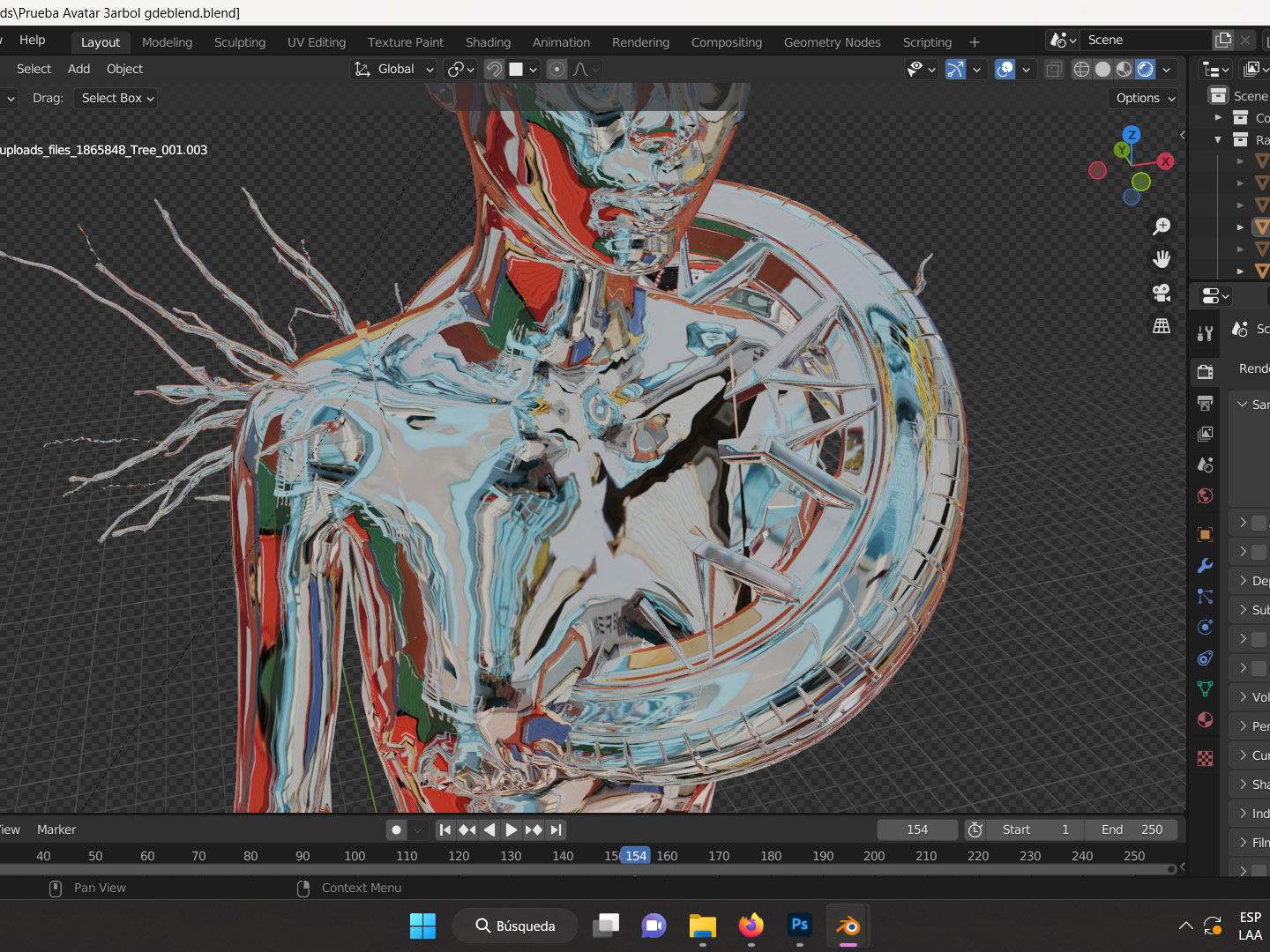Screen dimensions: 1270x952
Task: Toggle the camera view icon
Action: (x=1162, y=293)
